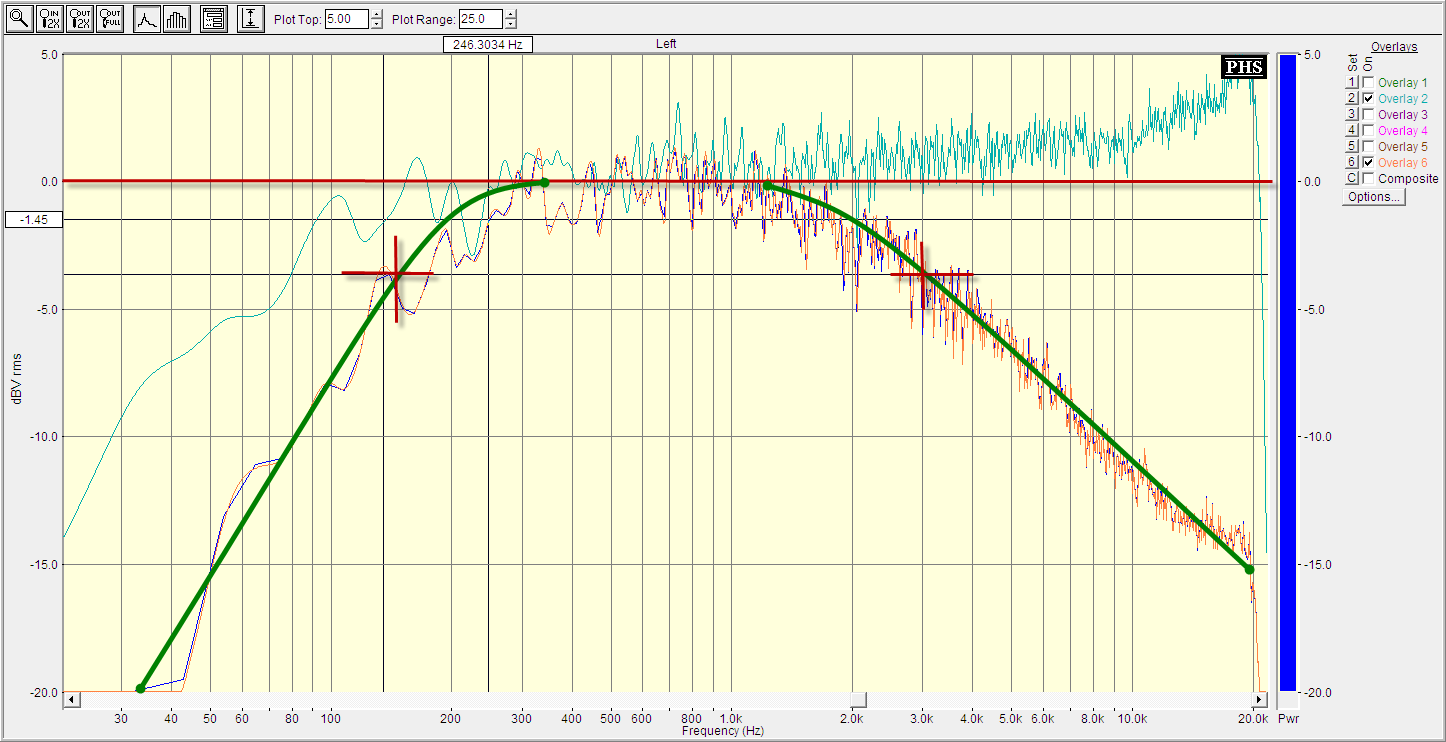Turn off the Overlay 2 checkbox
The image size is (1446, 742).
[x=1368, y=99]
